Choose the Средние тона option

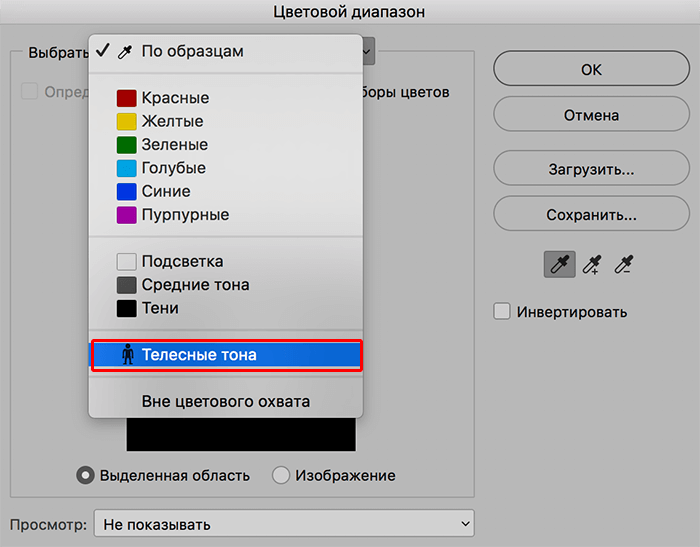(x=226, y=285)
